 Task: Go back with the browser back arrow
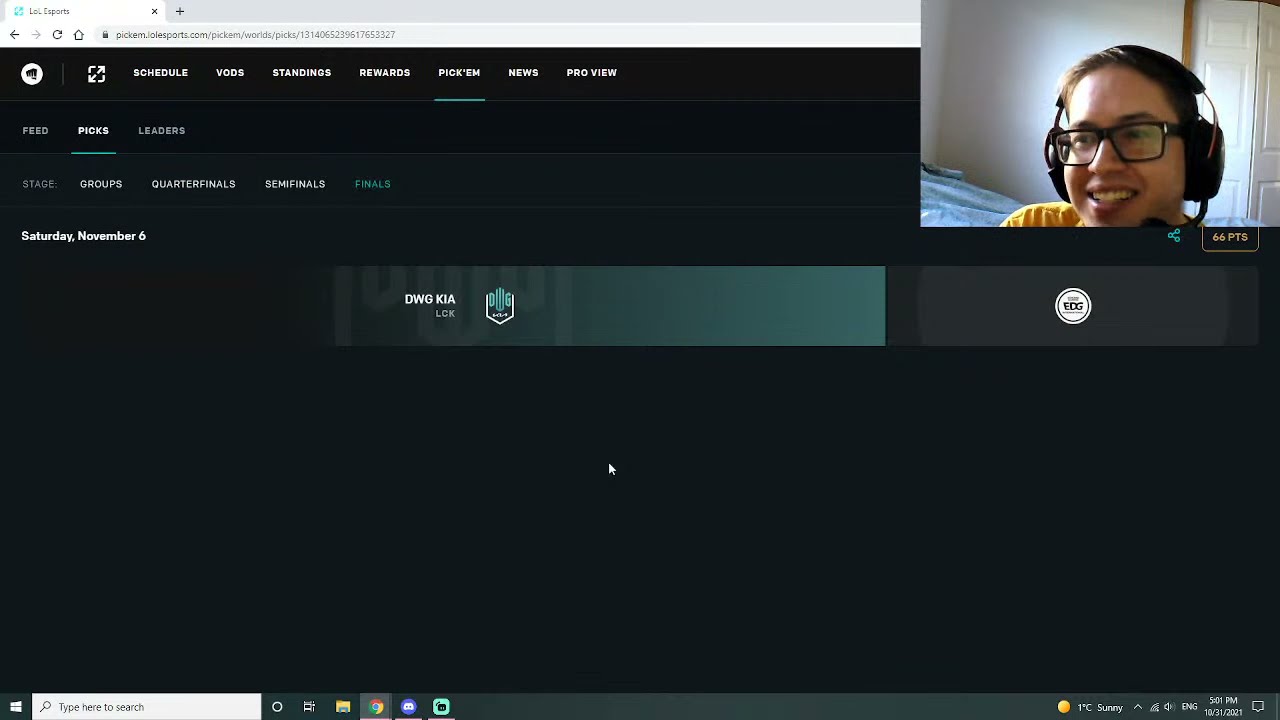pyautogui.click(x=14, y=35)
